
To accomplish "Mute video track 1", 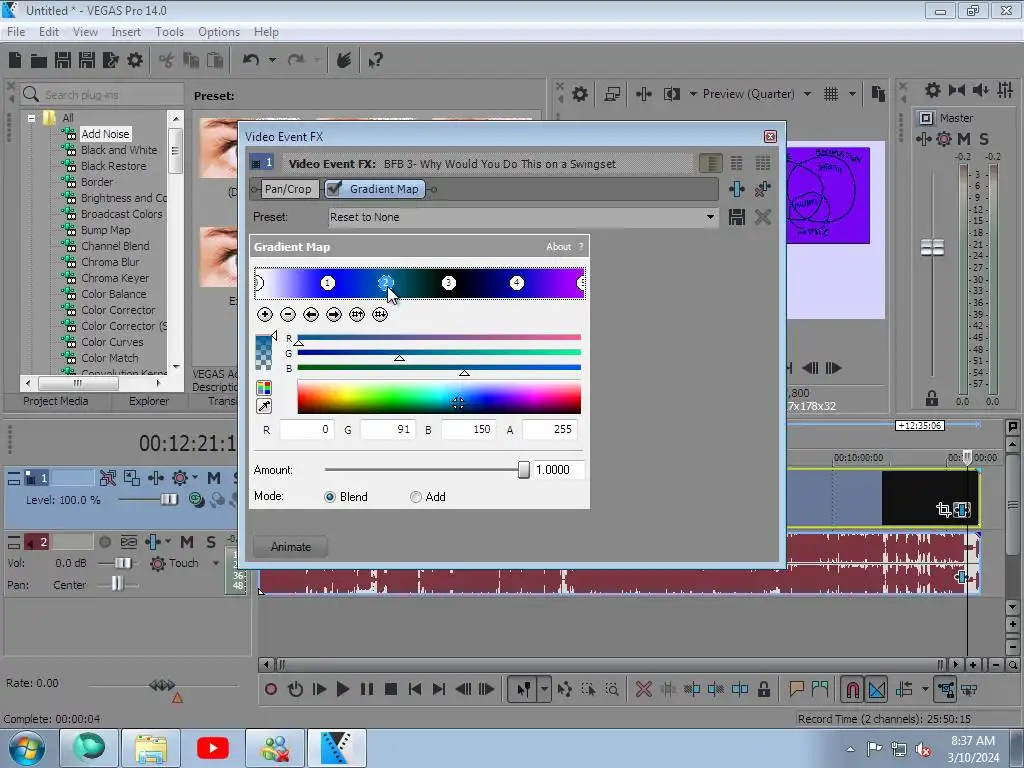I will (x=214, y=478).
